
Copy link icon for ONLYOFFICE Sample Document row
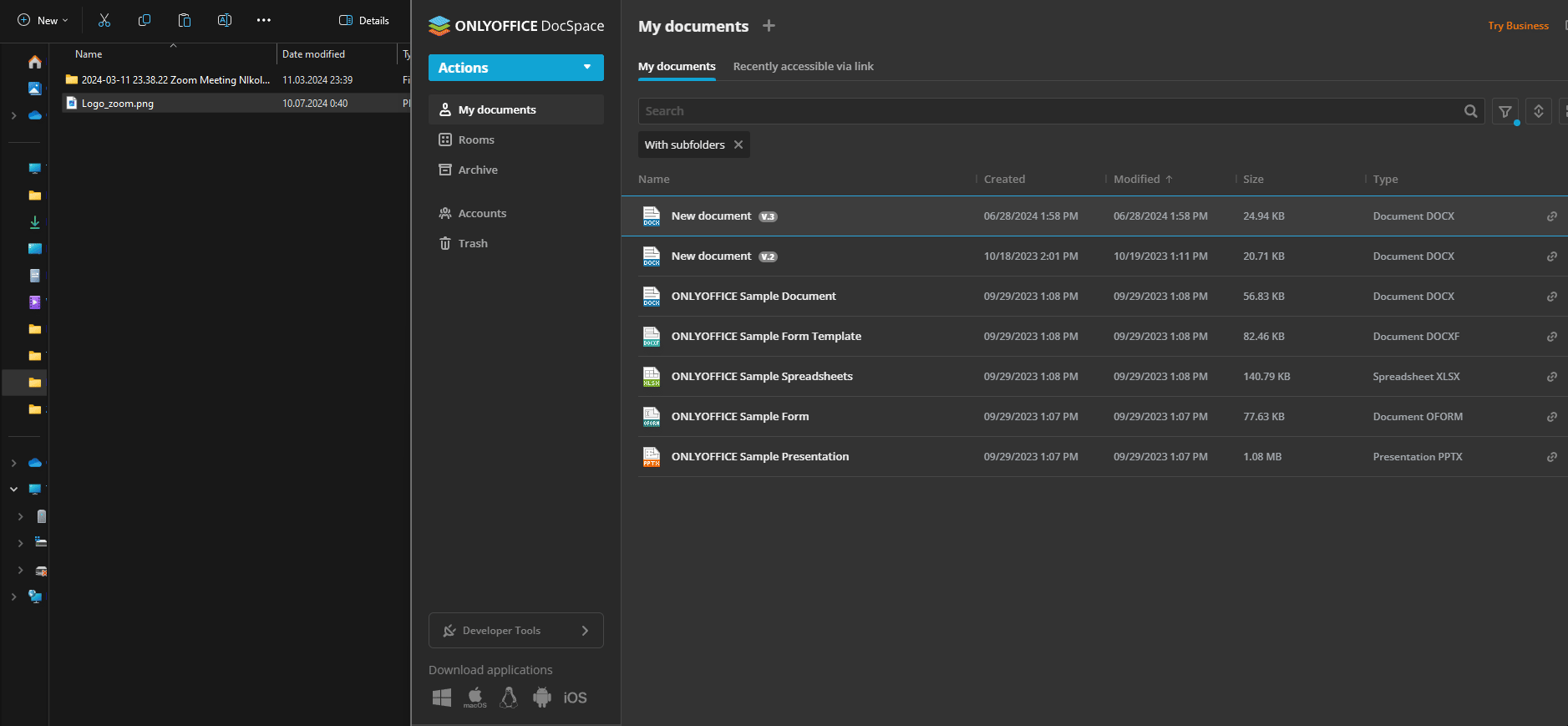click(x=1552, y=297)
